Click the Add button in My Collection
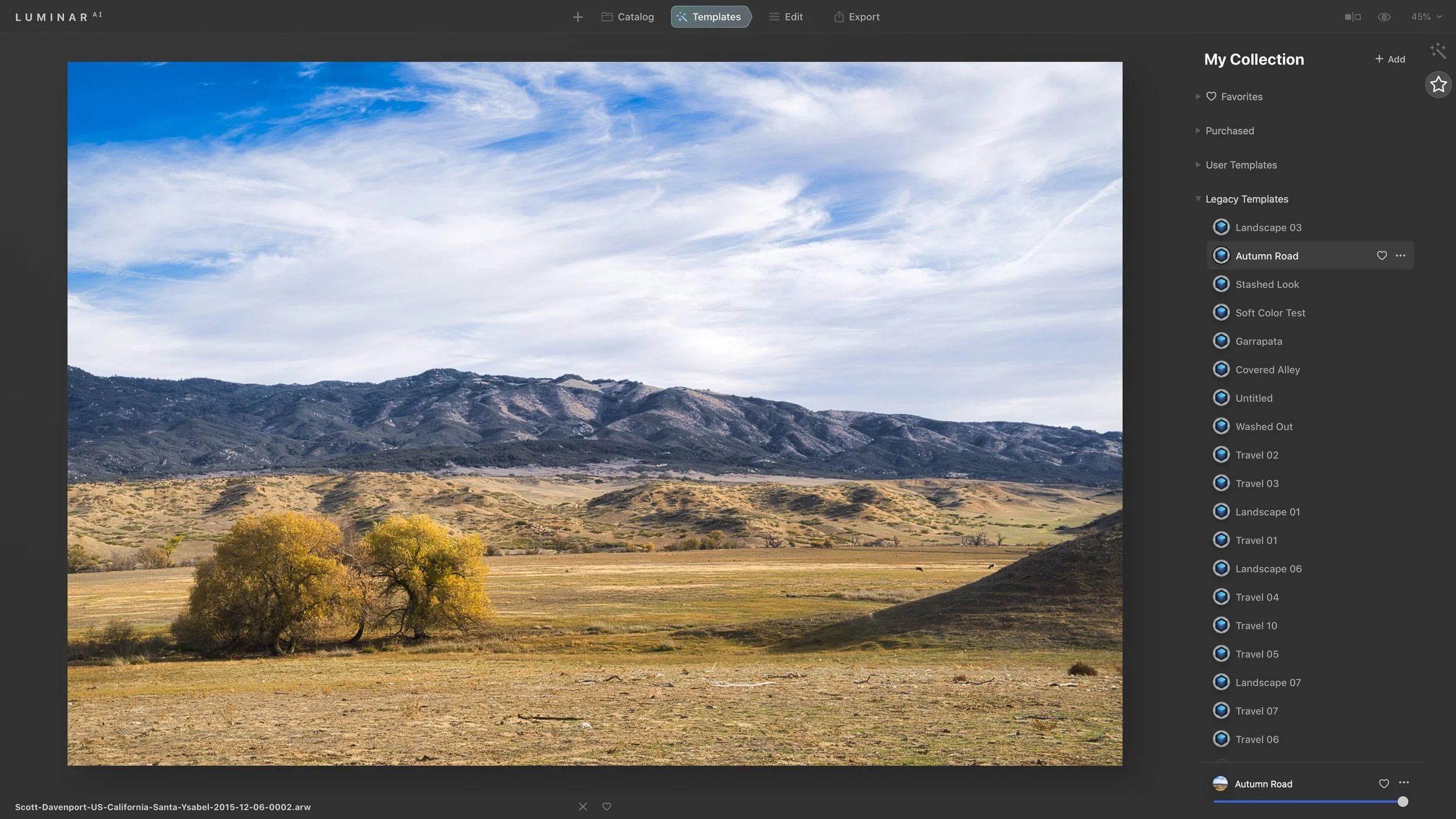 [x=1388, y=59]
